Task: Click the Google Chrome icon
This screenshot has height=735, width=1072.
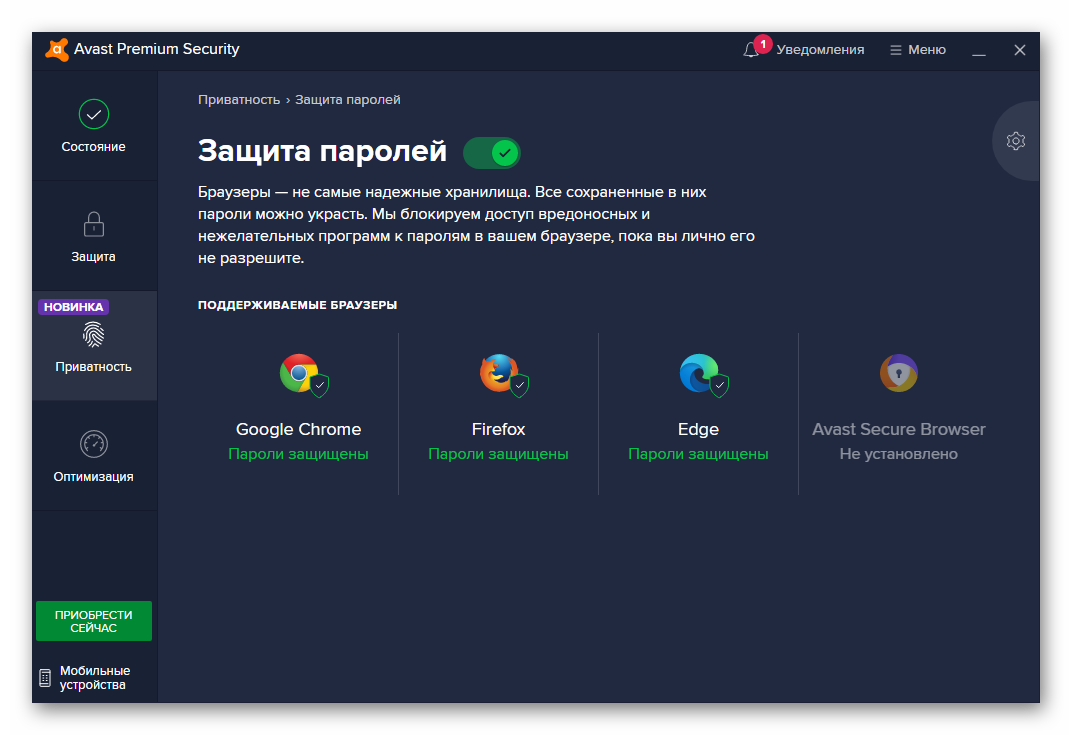Action: 299,373
